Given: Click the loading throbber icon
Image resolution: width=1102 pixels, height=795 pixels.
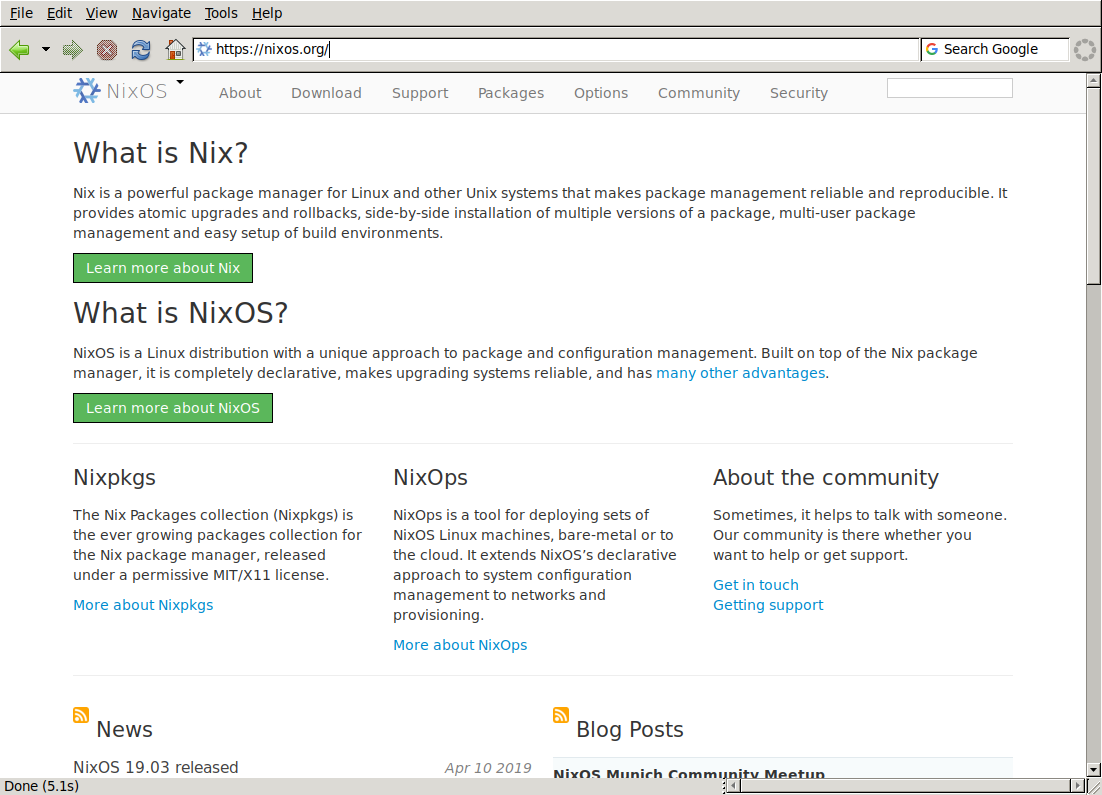Looking at the screenshot, I should pyautogui.click(x=1084, y=49).
